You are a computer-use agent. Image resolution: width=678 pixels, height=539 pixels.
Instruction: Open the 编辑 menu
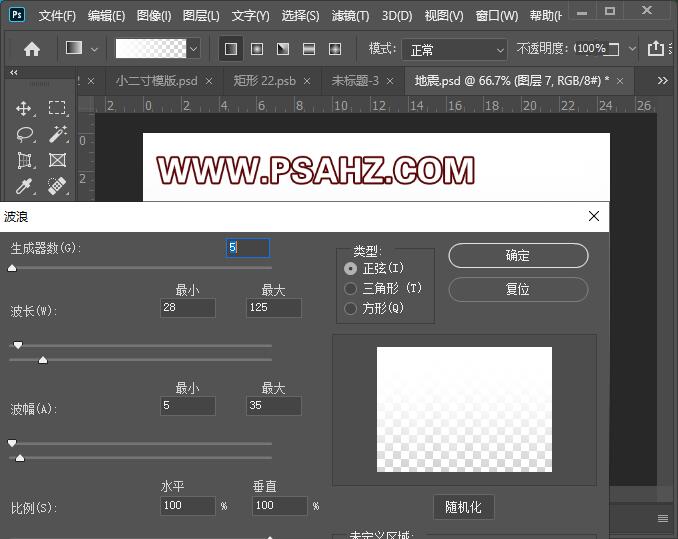click(x=106, y=16)
